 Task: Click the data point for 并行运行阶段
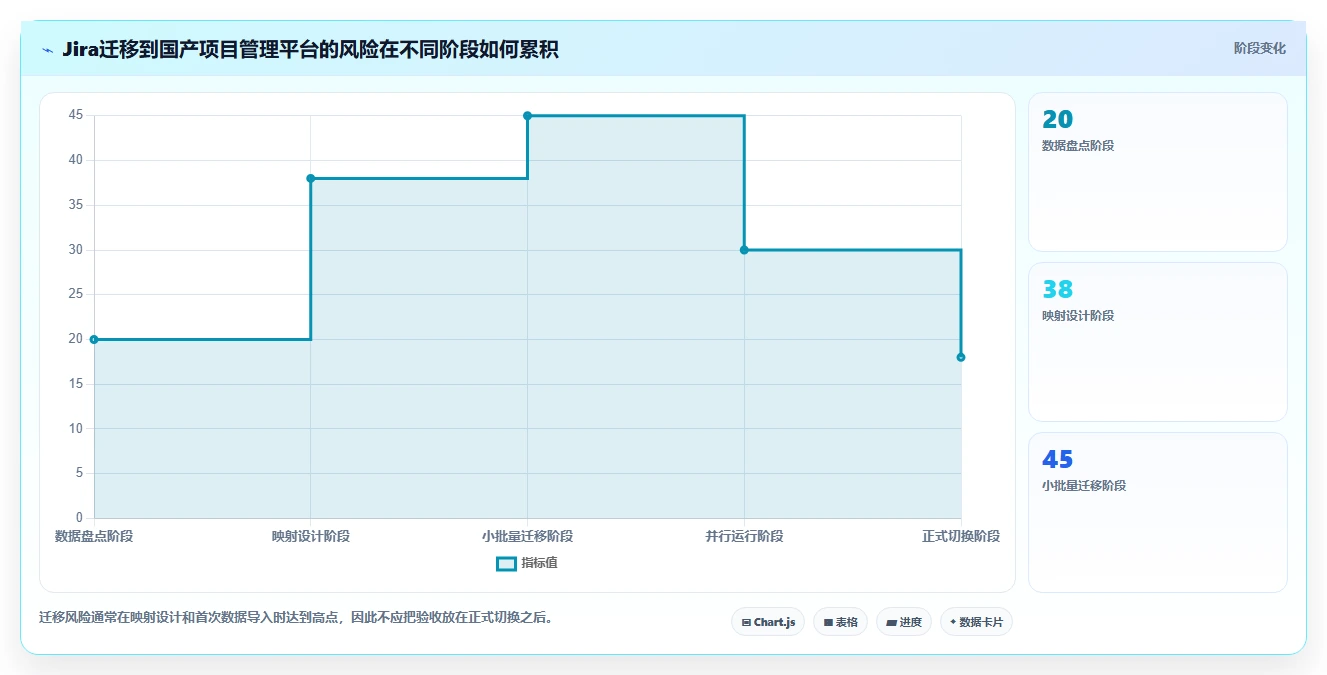click(744, 250)
